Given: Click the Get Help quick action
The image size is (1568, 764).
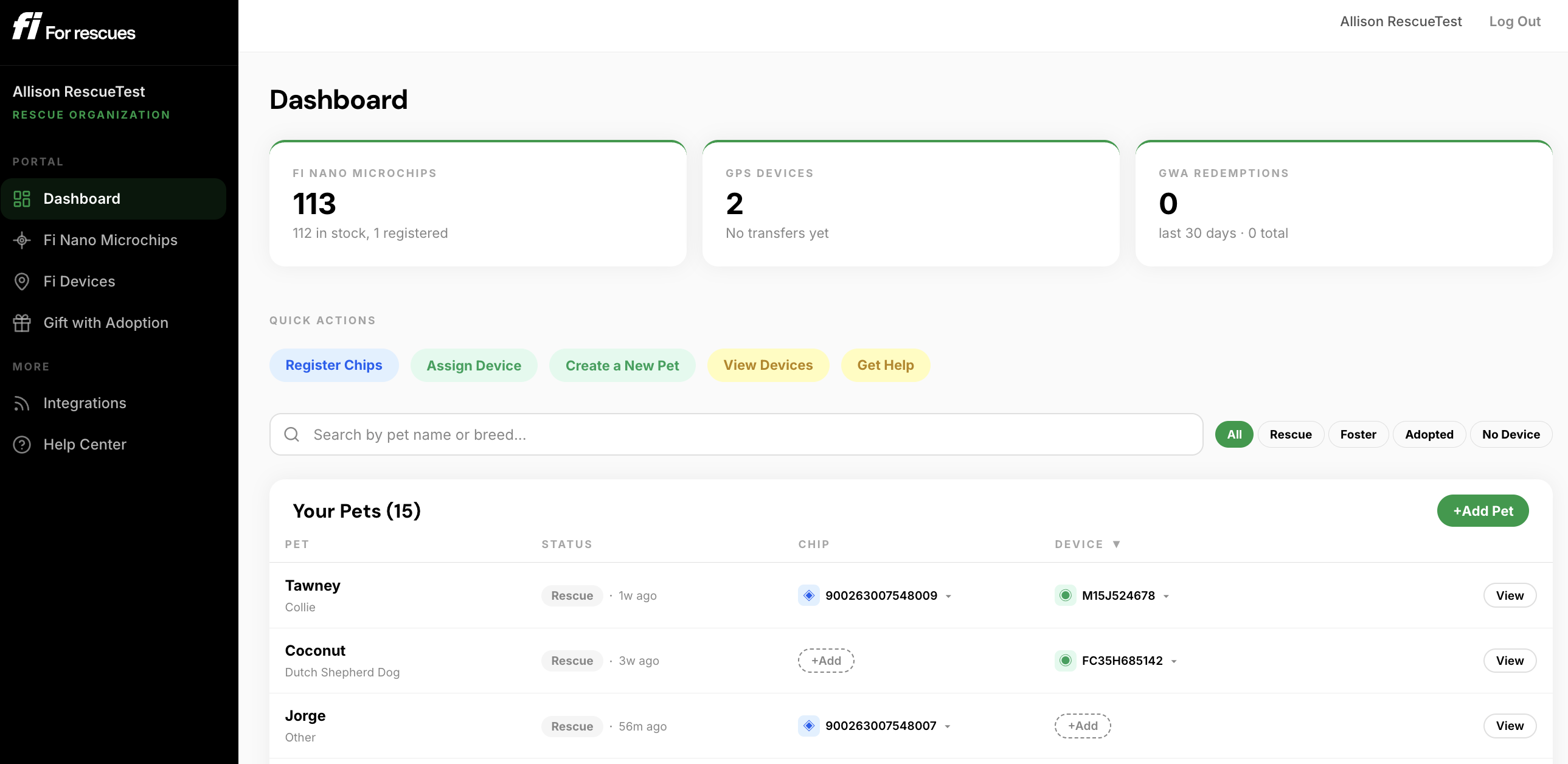Looking at the screenshot, I should click(885, 365).
